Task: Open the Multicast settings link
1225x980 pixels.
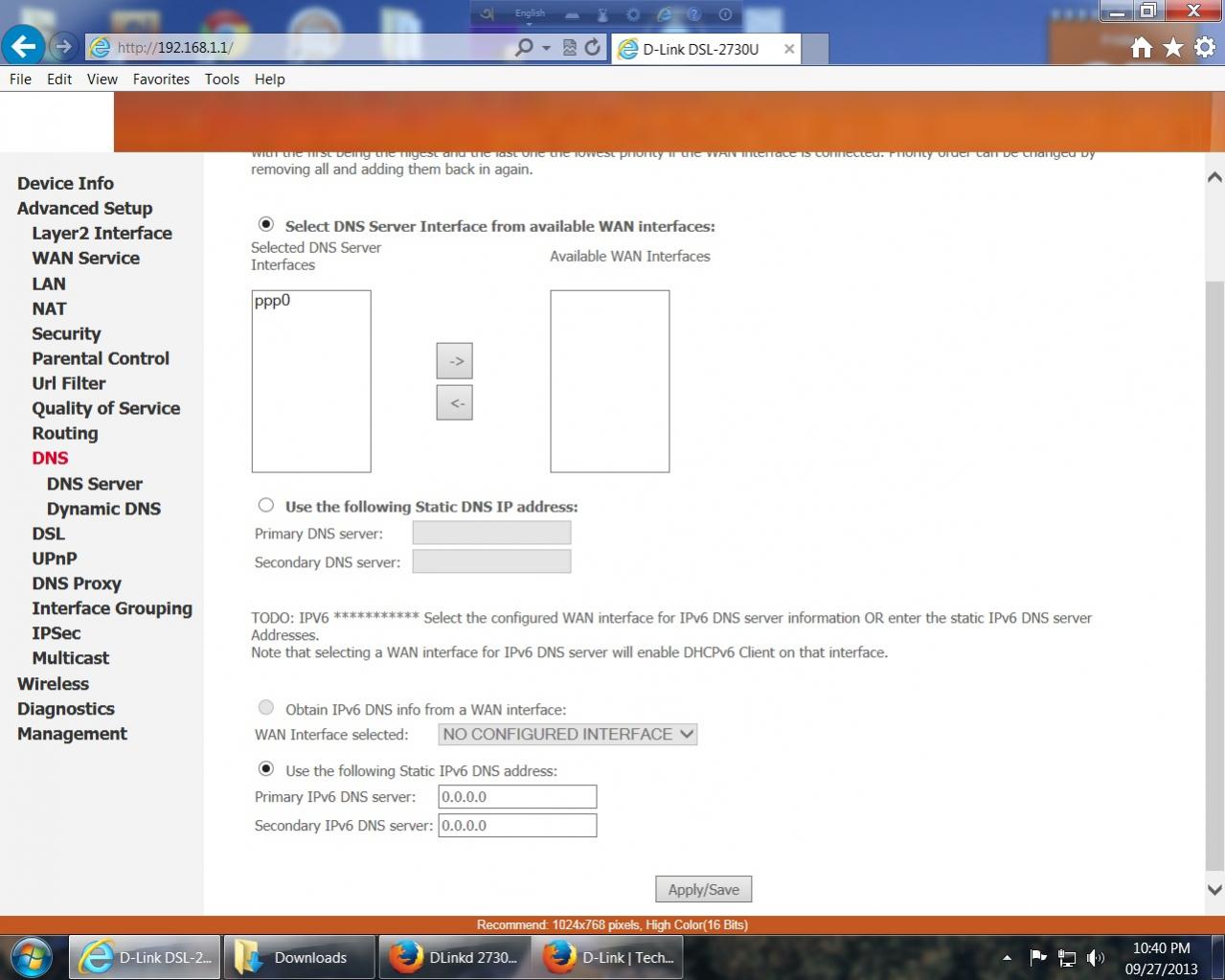Action: 71,659
